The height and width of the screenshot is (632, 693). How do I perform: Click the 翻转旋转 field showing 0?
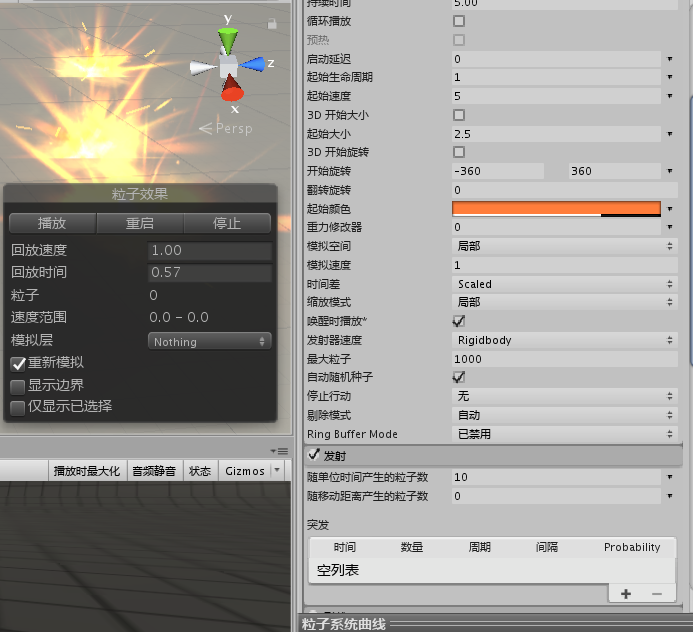564,190
